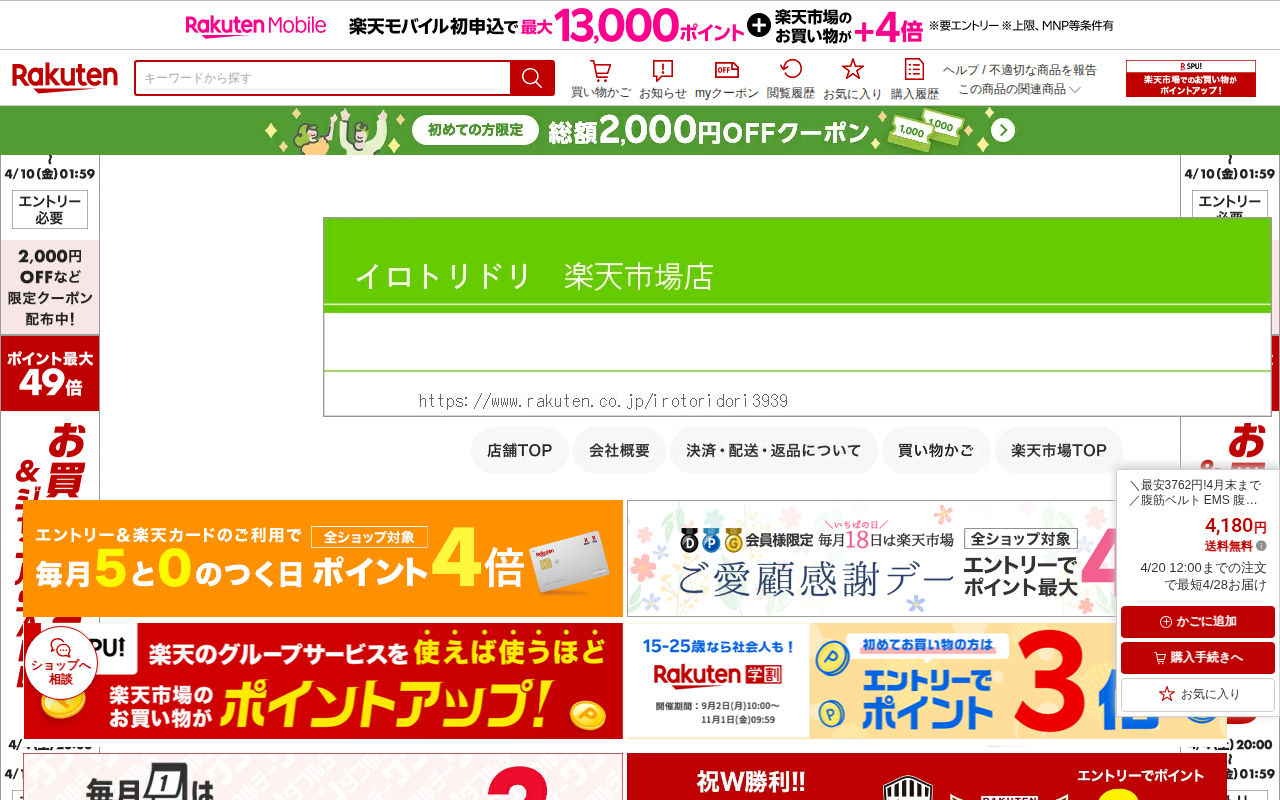Click the magnifier search button
The height and width of the screenshot is (800, 1280).
coord(532,78)
